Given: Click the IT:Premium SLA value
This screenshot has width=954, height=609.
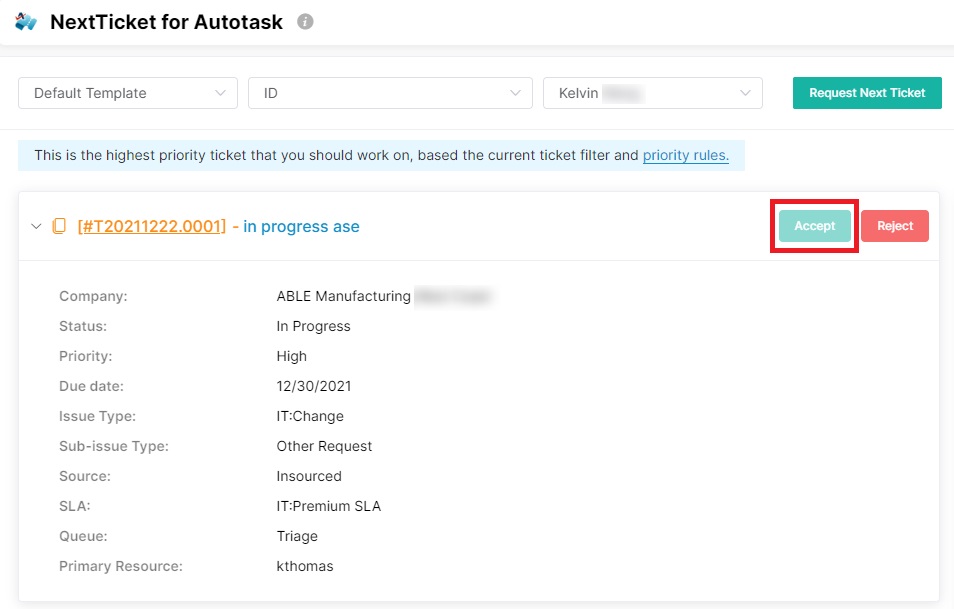Looking at the screenshot, I should tap(328, 506).
